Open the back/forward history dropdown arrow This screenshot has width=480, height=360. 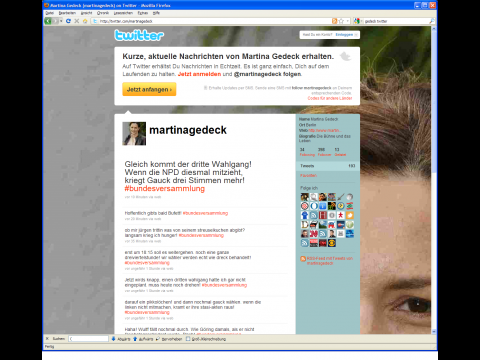click(61, 21)
